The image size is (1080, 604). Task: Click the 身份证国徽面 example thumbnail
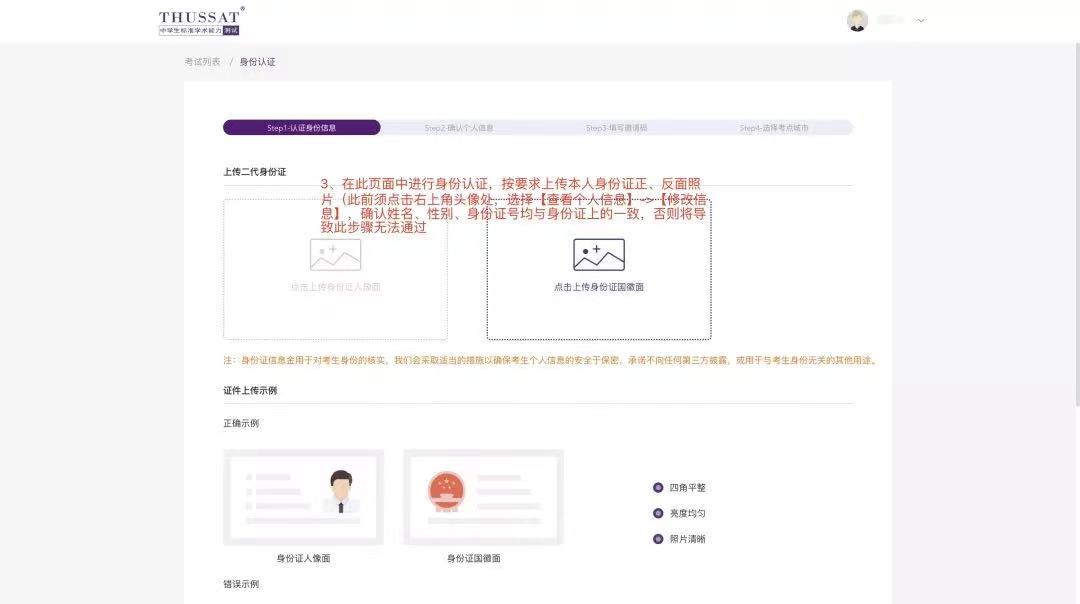click(484, 497)
